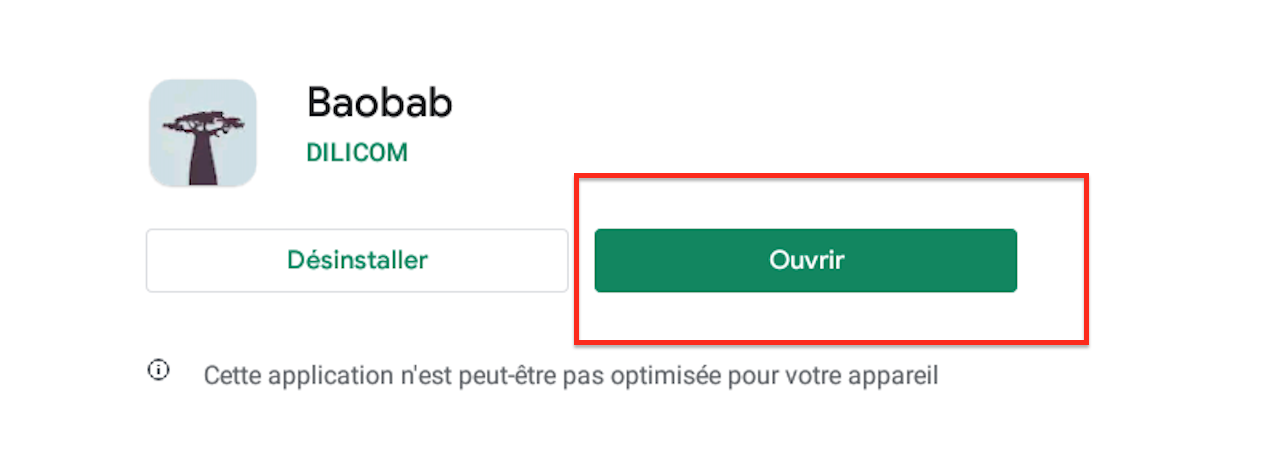View publisher DILICOM's profile
Viewport: 1284px width, 474px height.
tap(356, 153)
